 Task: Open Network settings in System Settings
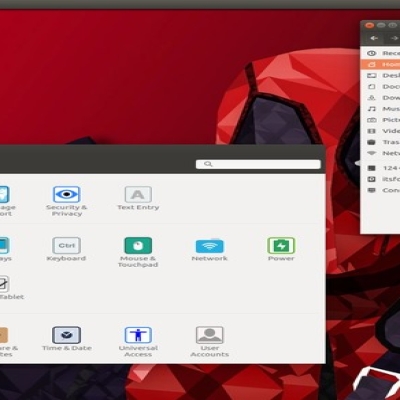209,249
